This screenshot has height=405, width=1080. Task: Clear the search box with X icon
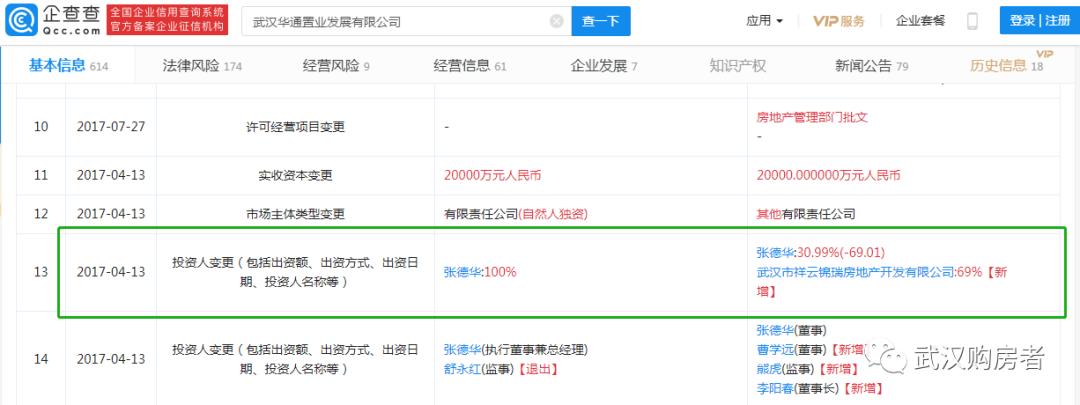click(557, 21)
